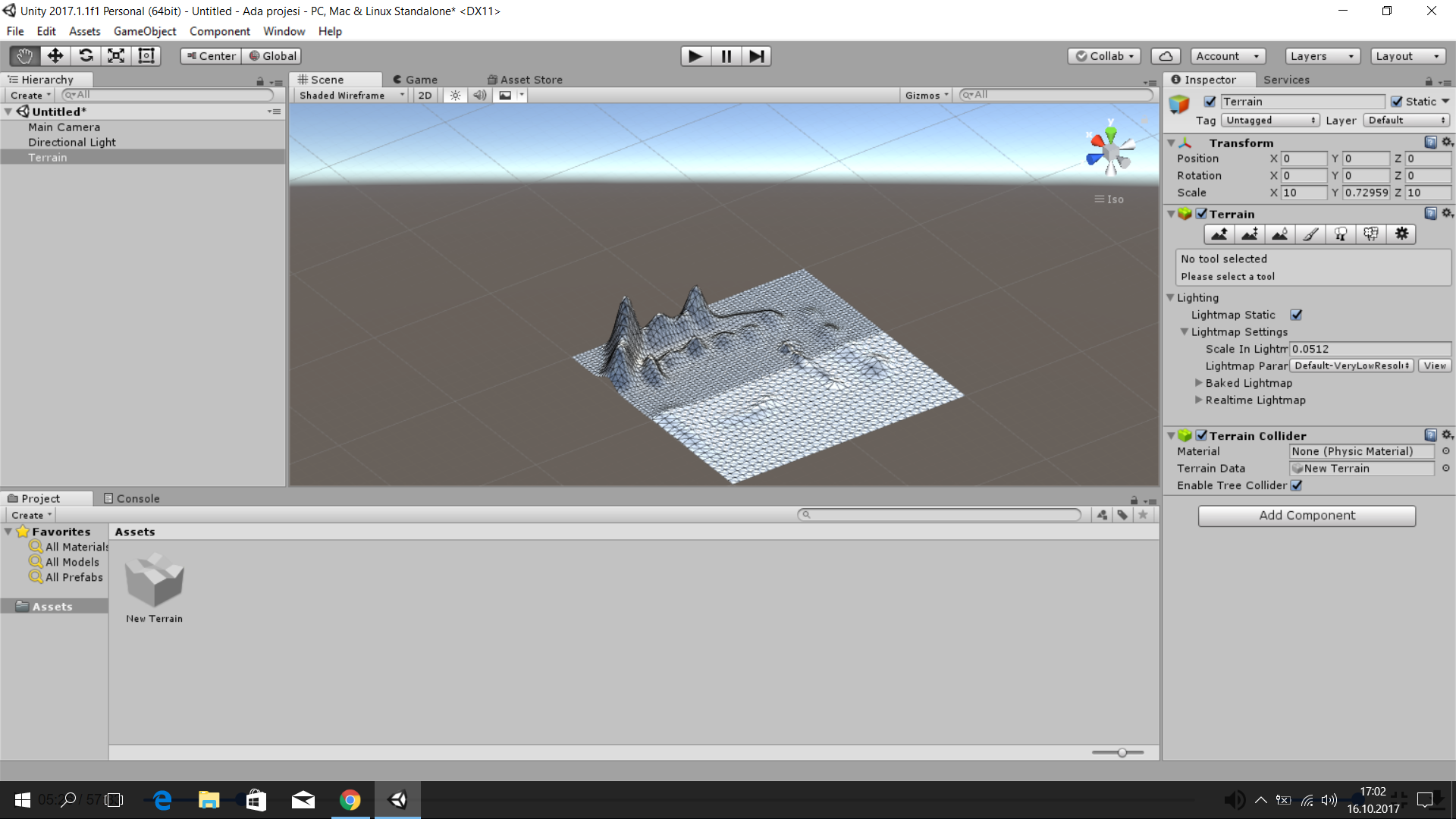
Task: Open Terrain Settings gear tool
Action: tap(1401, 234)
